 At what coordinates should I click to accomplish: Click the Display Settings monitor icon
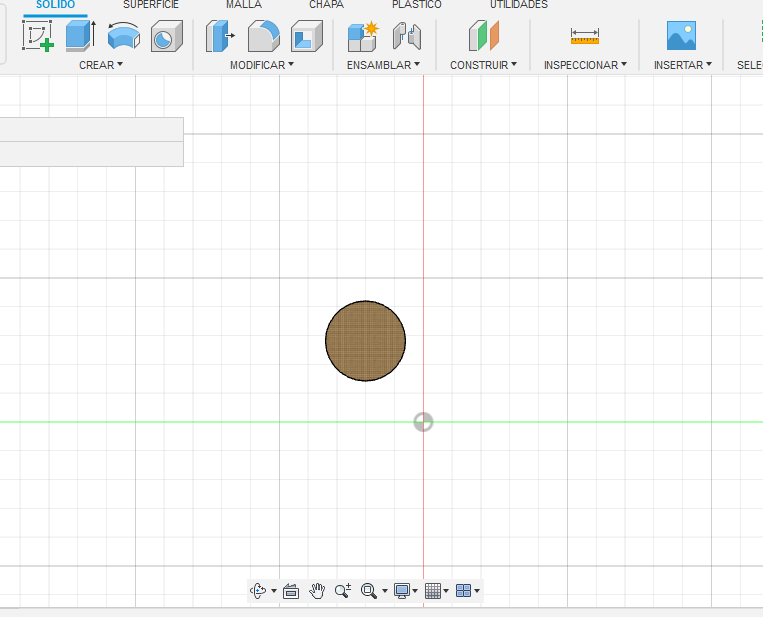pyautogui.click(x=401, y=591)
